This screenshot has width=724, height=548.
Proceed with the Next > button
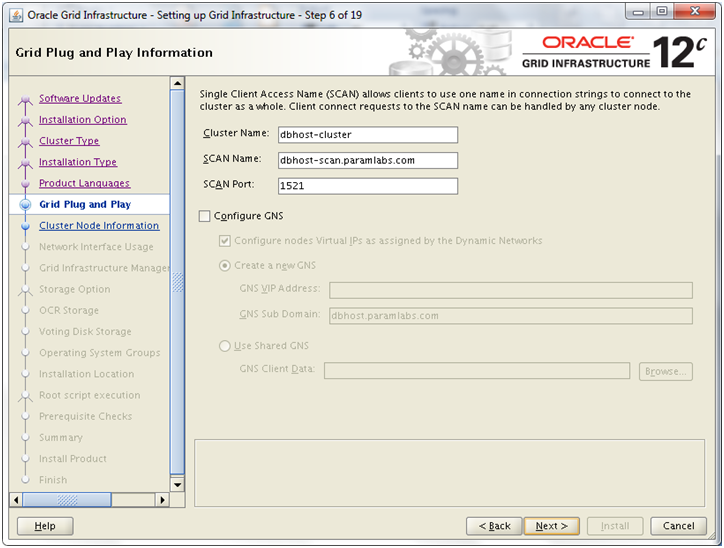tap(552, 526)
